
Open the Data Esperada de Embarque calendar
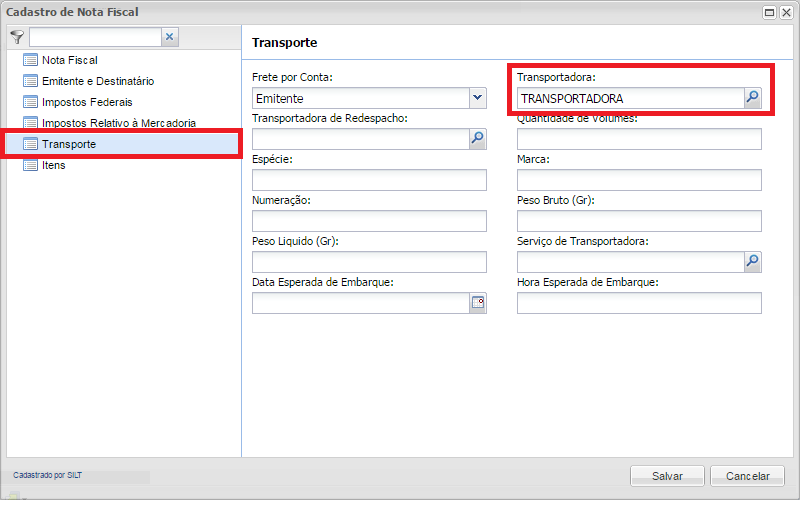pos(478,303)
